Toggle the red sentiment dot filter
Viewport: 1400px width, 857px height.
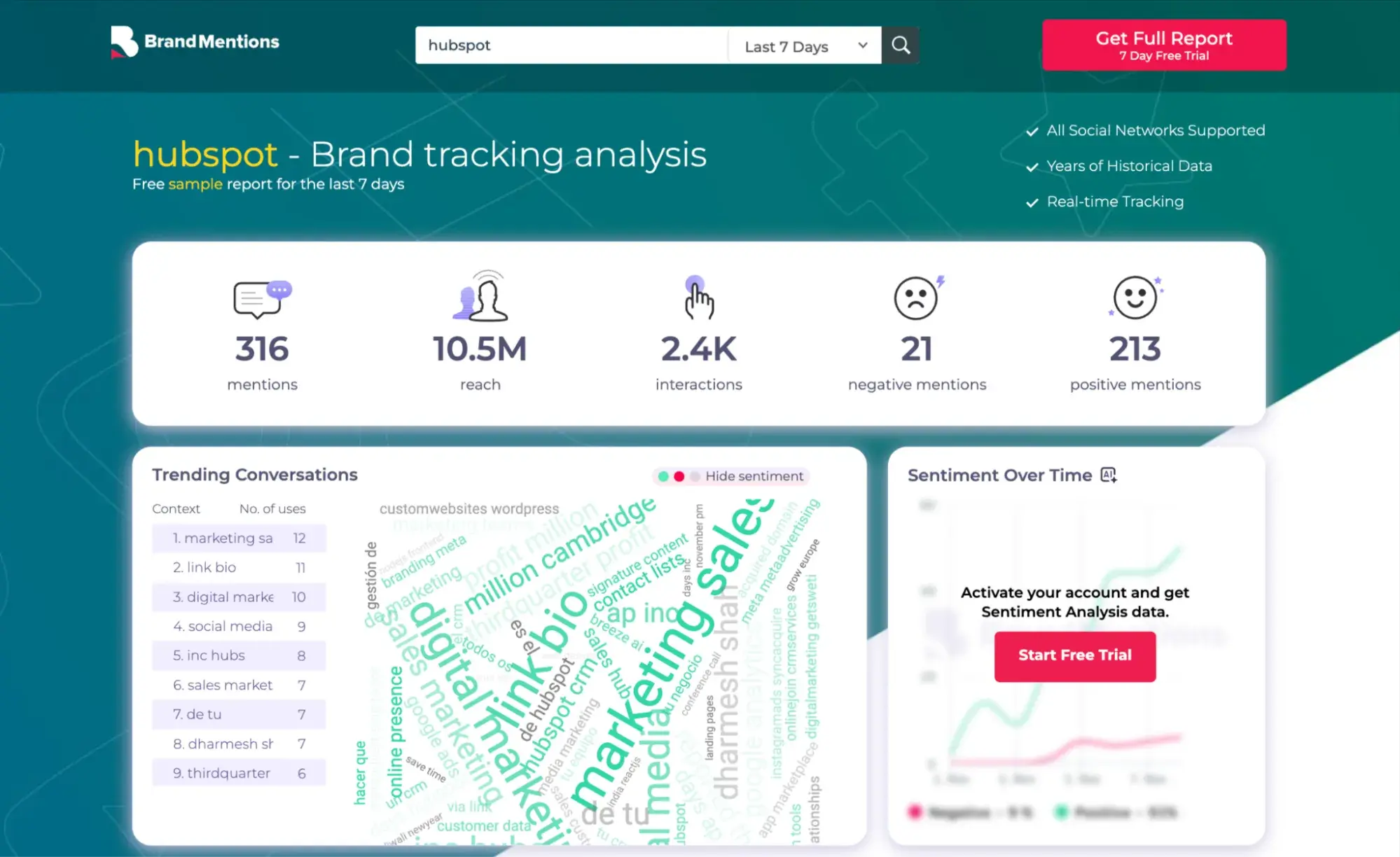(x=678, y=476)
